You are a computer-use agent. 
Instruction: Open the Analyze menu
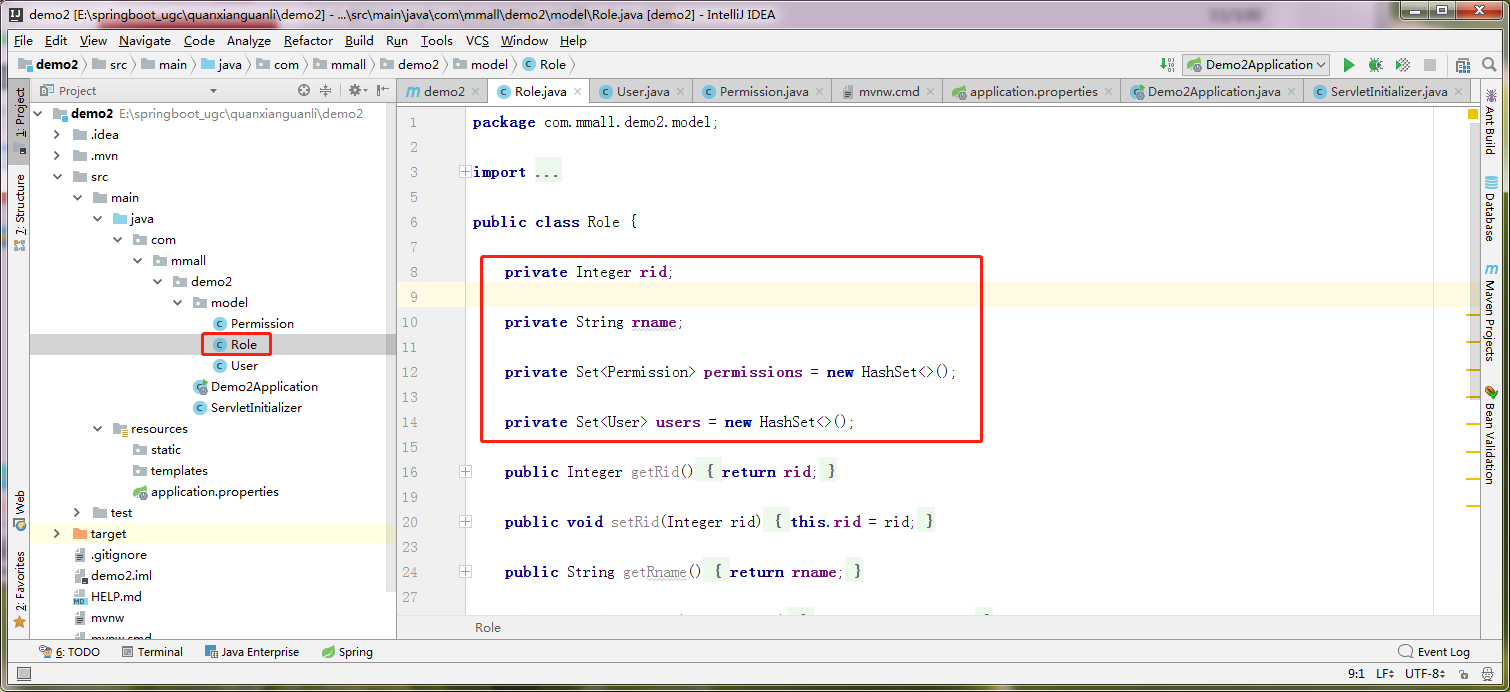point(249,41)
